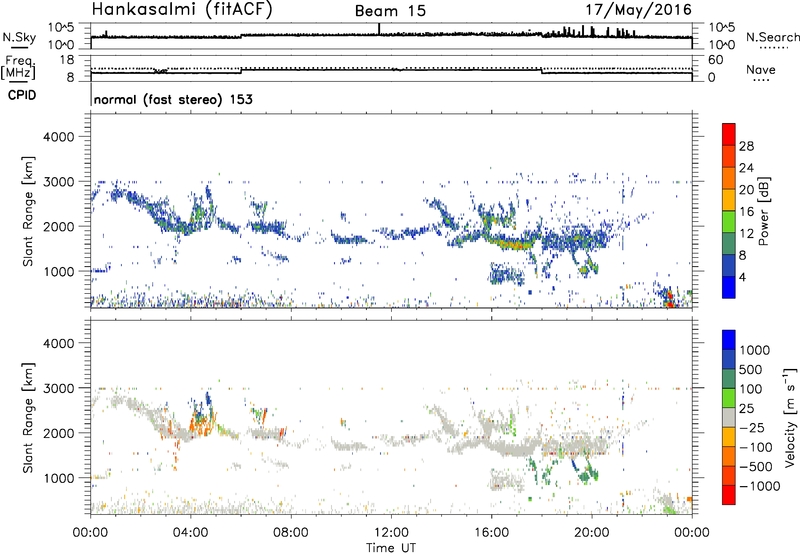Click the 24 label on power color bar
This screenshot has width=800, height=554.
(x=746, y=168)
